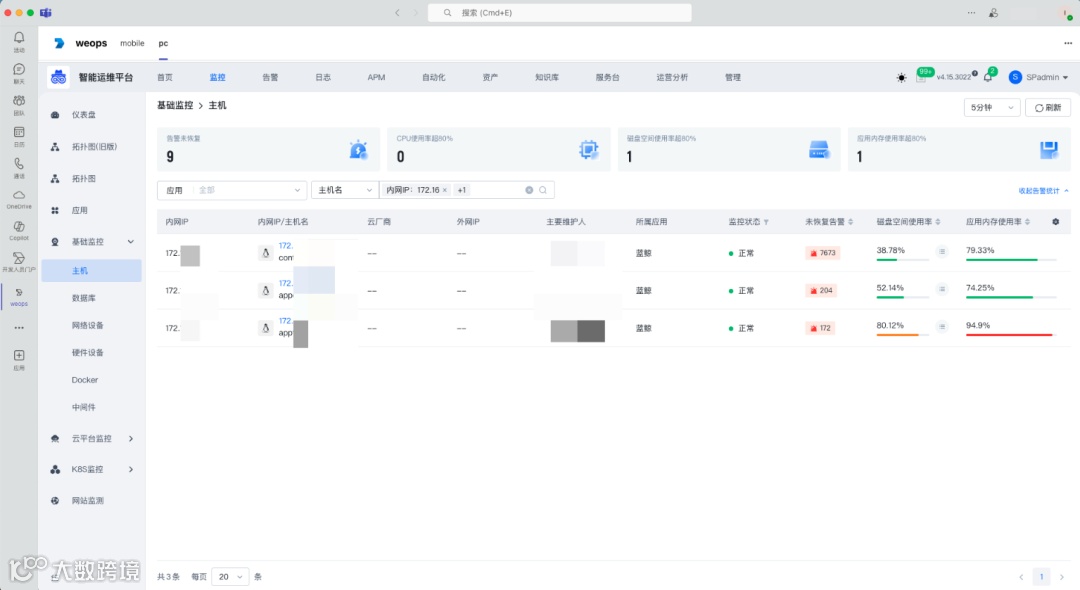The height and width of the screenshot is (590, 1080).
Task: Open 数据库 in the sidebar
Action: tap(84, 298)
